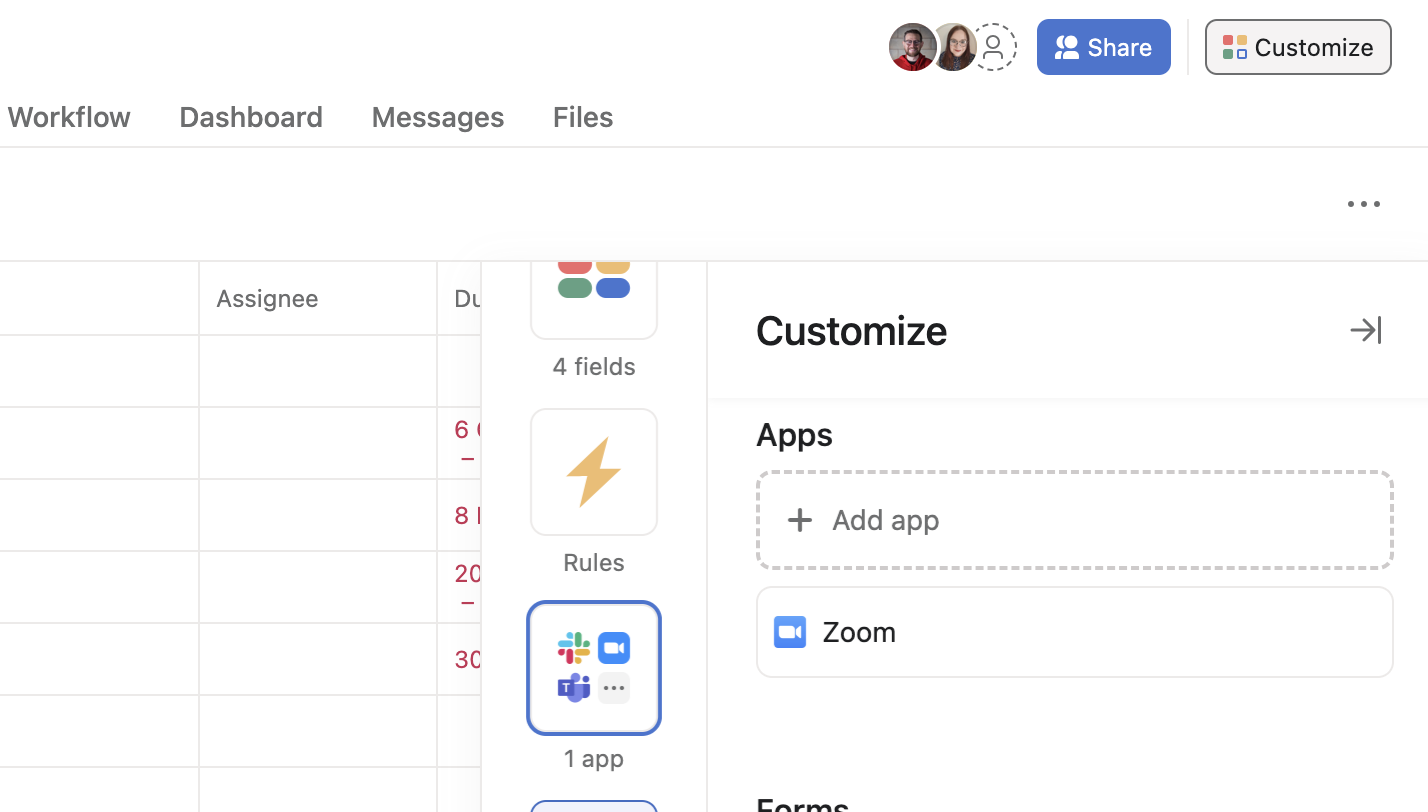Collapse the Customize panel with arrow icon
Viewport: 1428px width, 812px height.
[x=1366, y=330]
